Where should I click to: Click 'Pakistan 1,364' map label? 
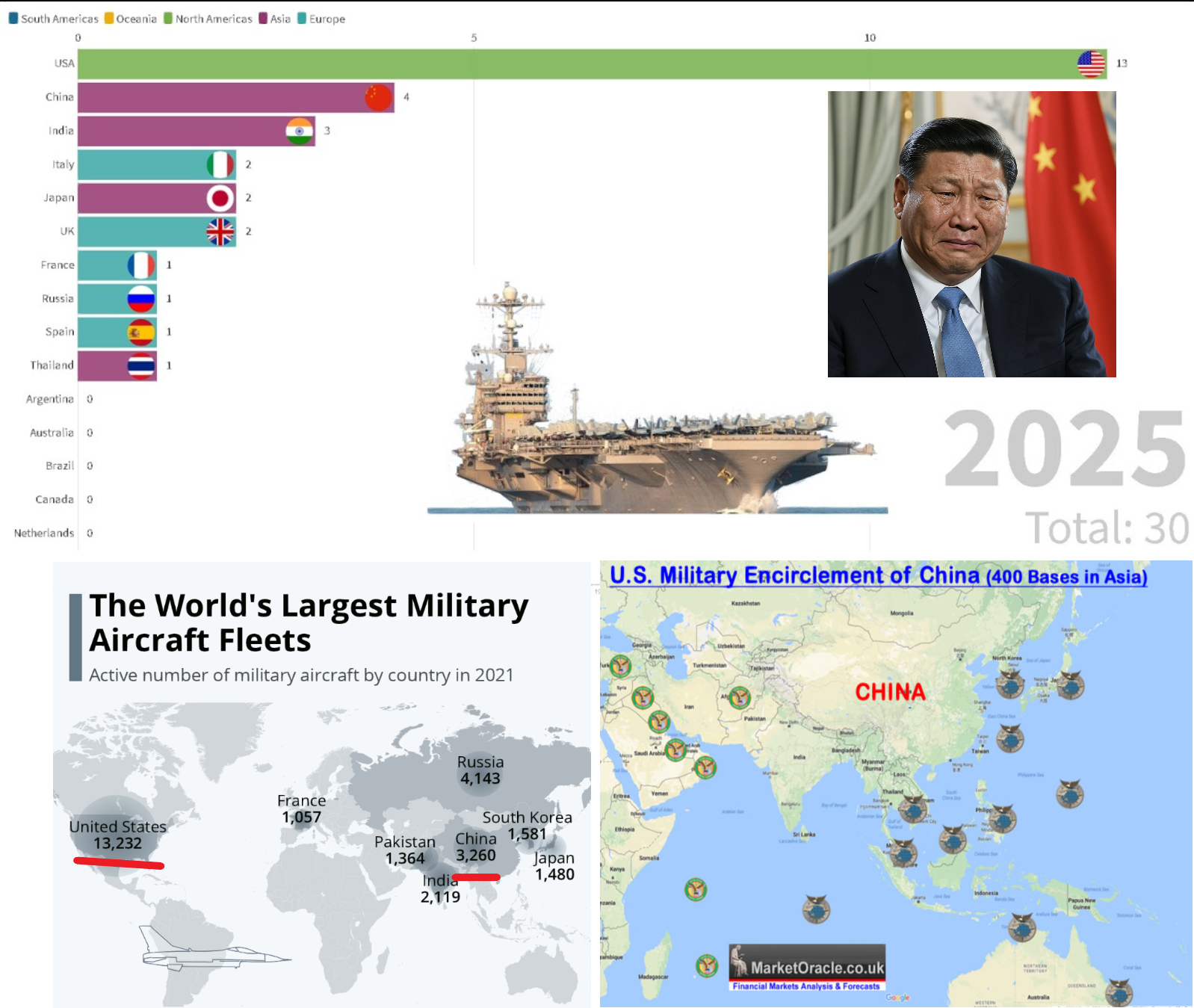pyautogui.click(x=404, y=850)
